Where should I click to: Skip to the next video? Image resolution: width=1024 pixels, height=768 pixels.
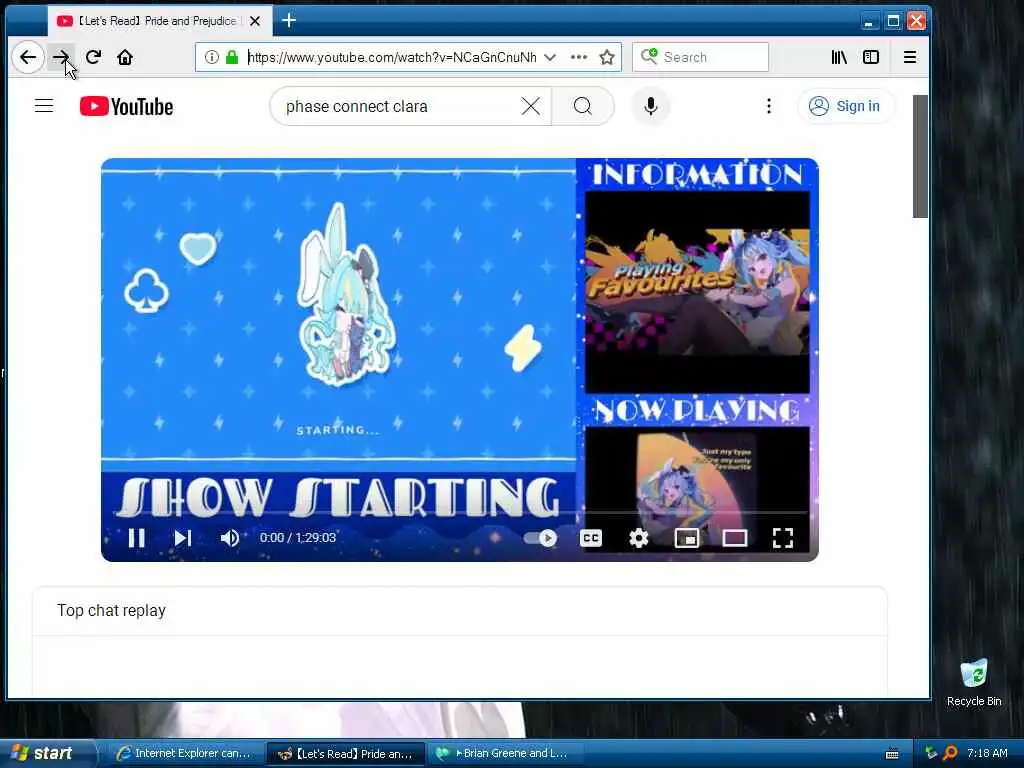182,537
